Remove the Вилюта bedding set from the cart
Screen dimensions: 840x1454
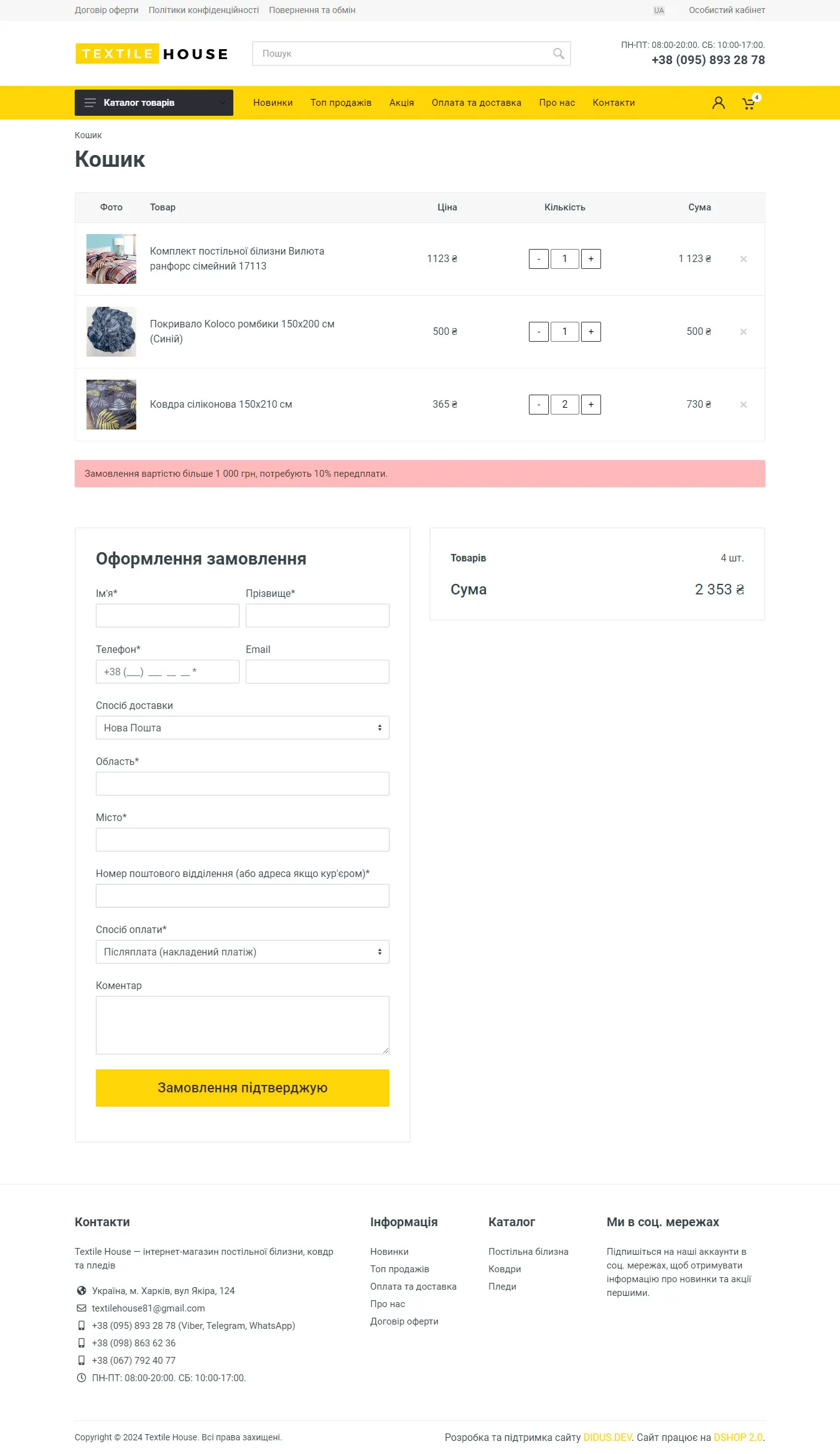743,259
